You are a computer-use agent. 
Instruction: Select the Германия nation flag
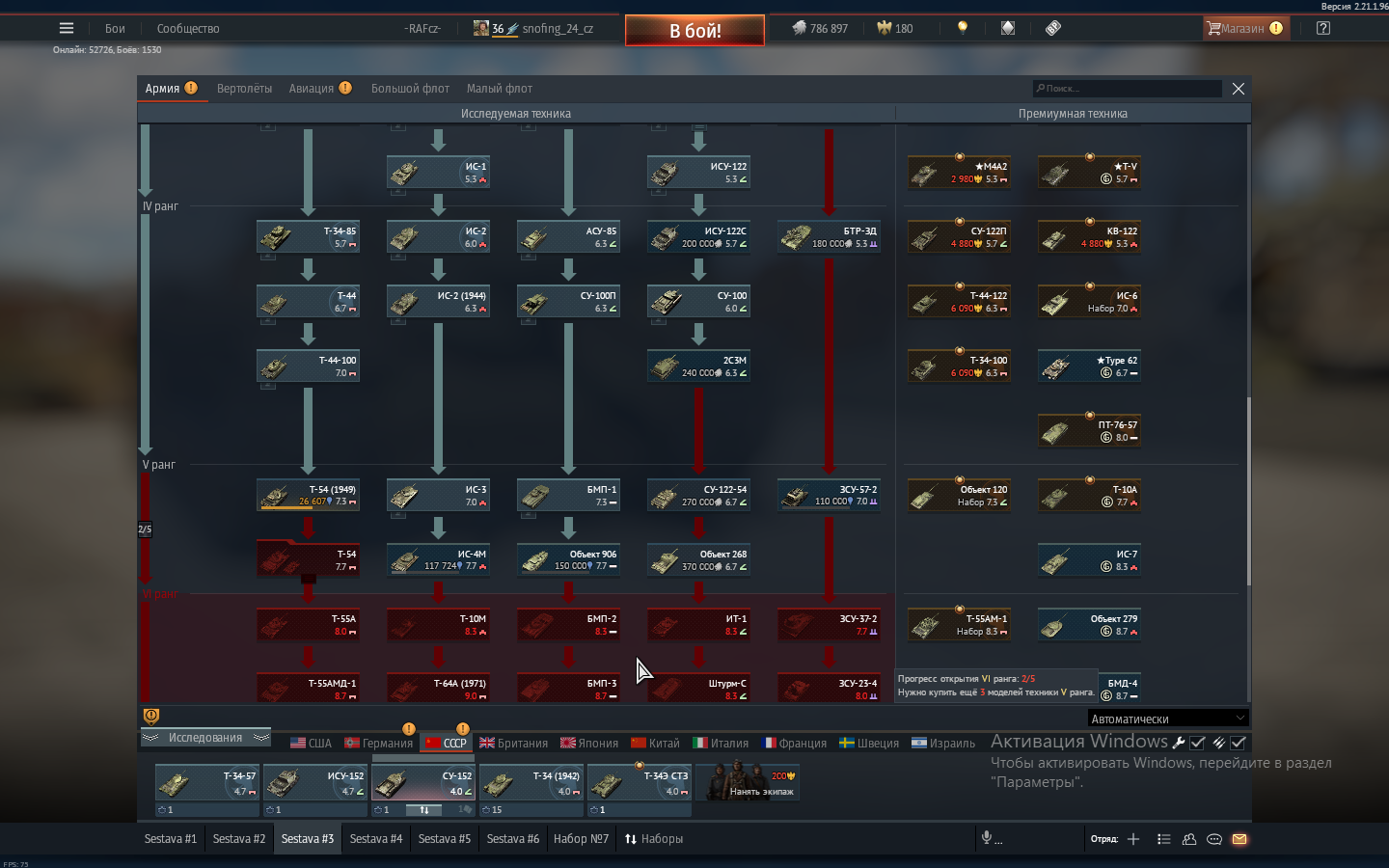pos(379,743)
